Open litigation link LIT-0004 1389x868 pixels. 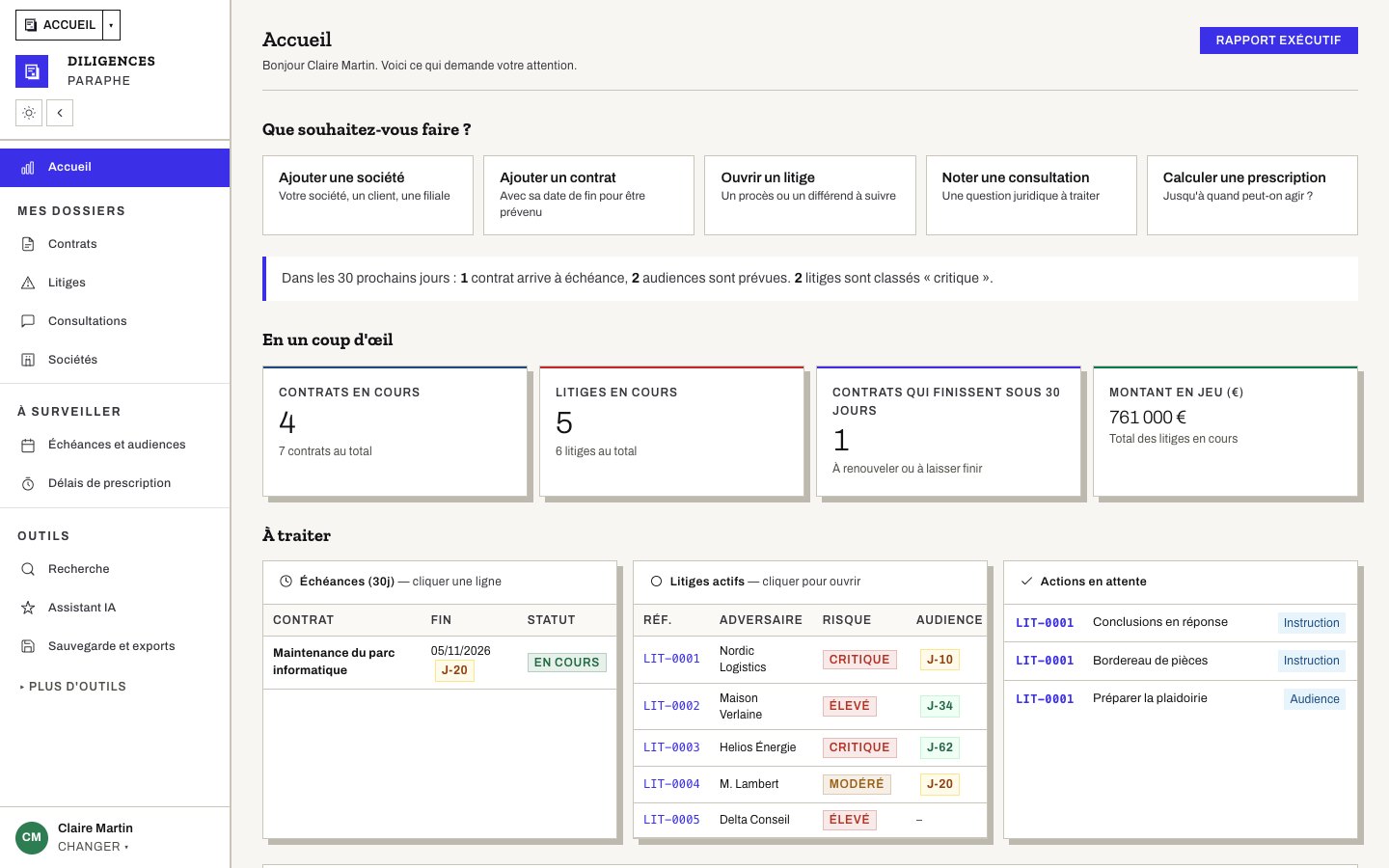click(x=671, y=784)
